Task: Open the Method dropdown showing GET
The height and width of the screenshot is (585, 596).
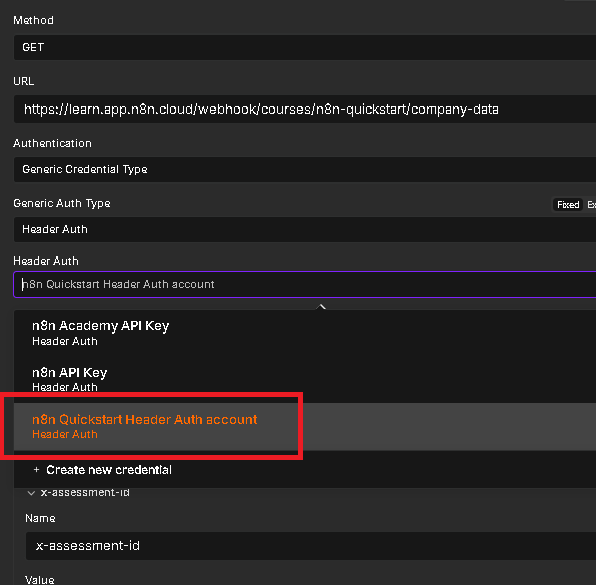Action: (305, 47)
